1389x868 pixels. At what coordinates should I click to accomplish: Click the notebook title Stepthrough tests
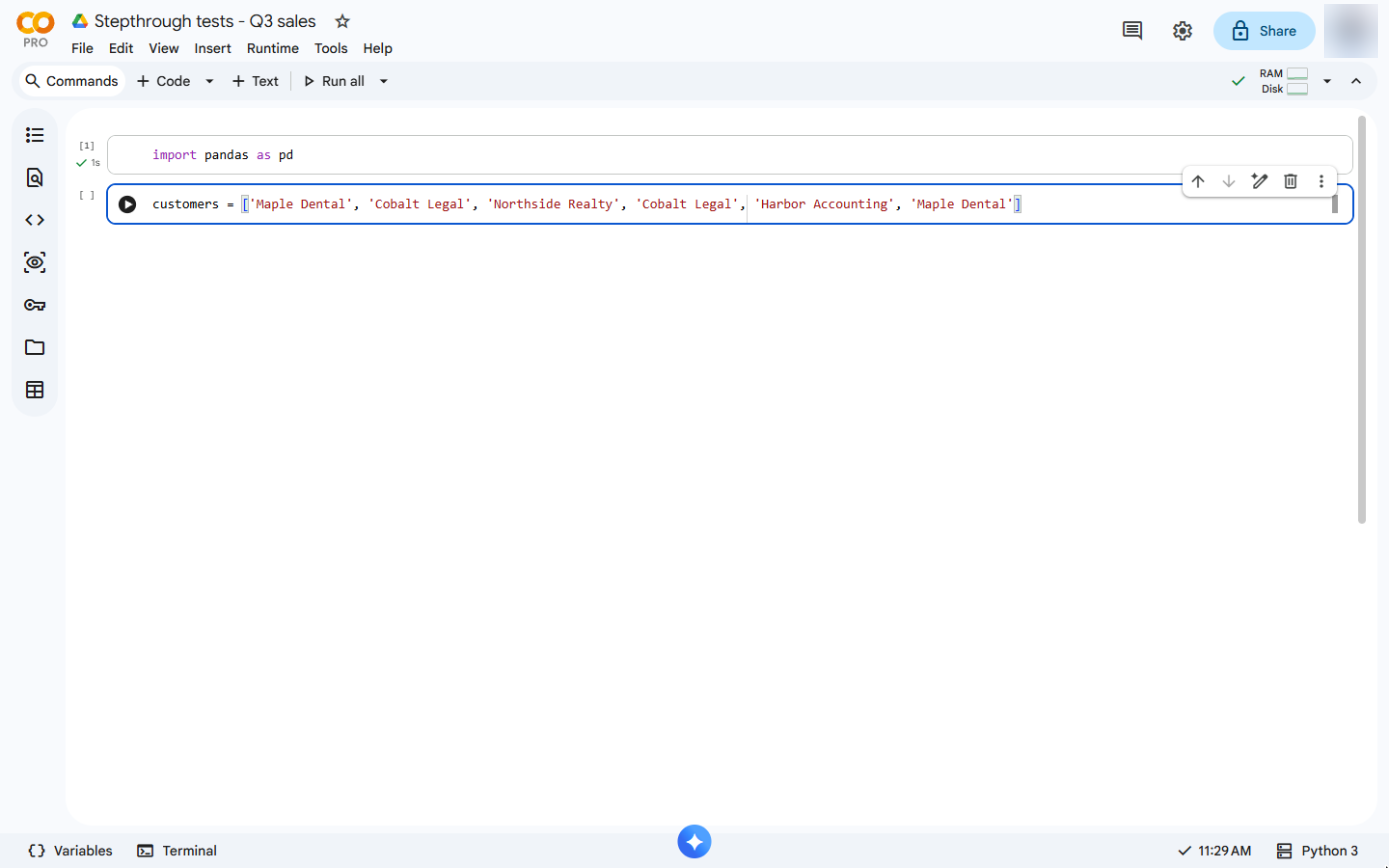pos(205,21)
